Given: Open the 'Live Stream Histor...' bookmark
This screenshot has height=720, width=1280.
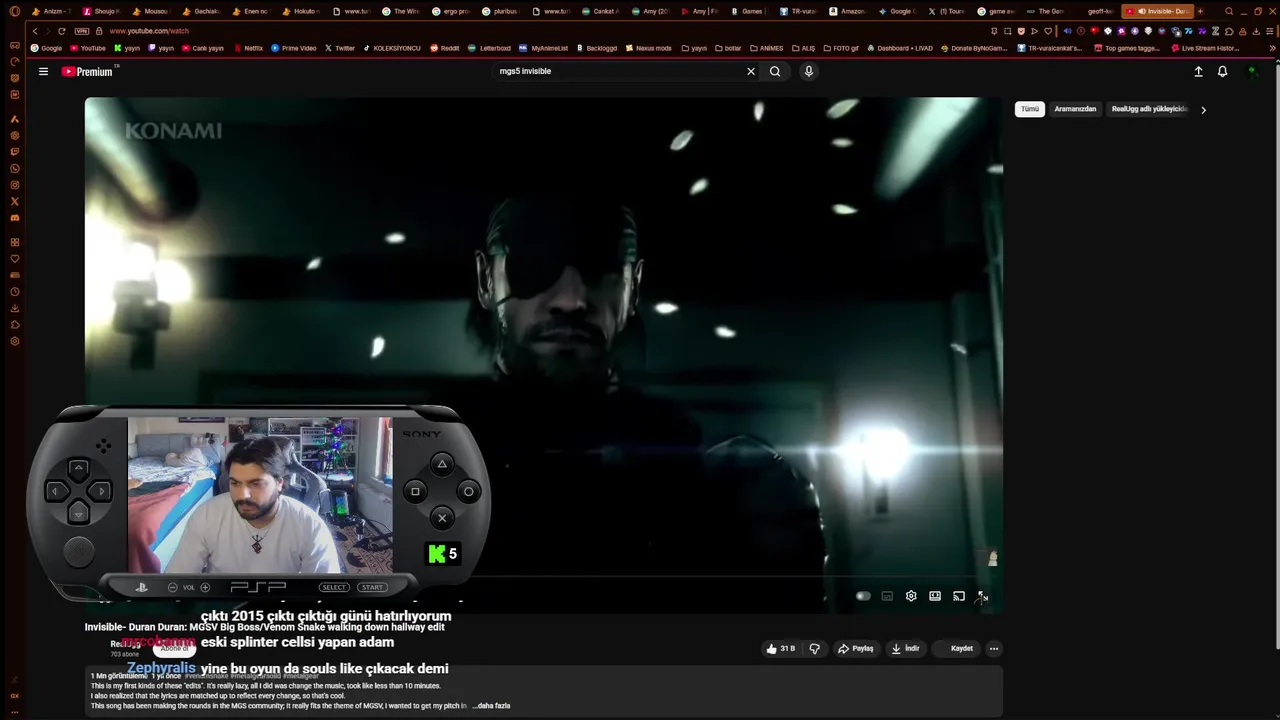Looking at the screenshot, I should [x=1205, y=48].
